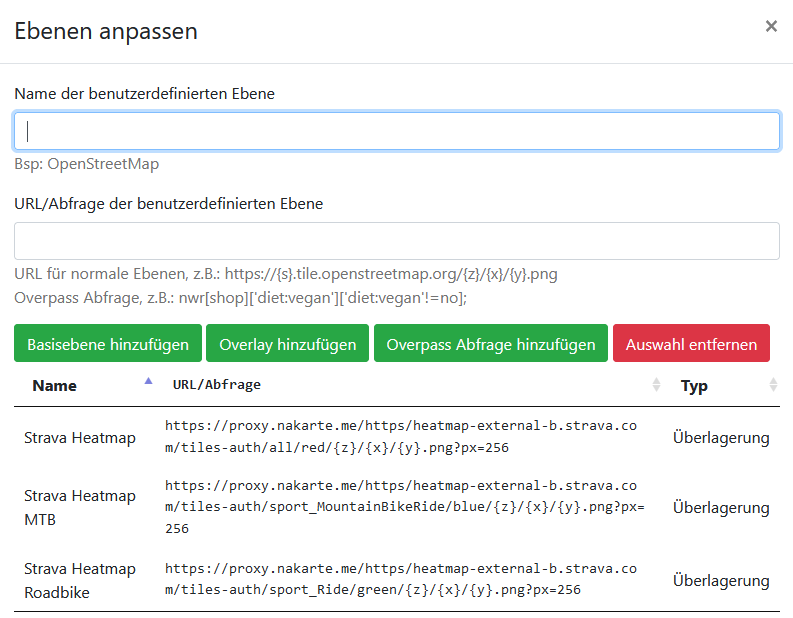
Task: Click the all/red tile URL cell
Action: (400, 437)
